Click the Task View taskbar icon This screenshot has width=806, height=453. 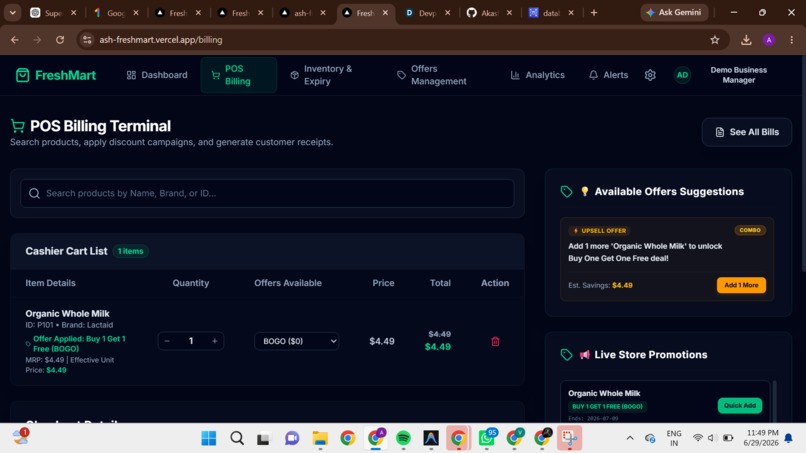click(x=264, y=438)
